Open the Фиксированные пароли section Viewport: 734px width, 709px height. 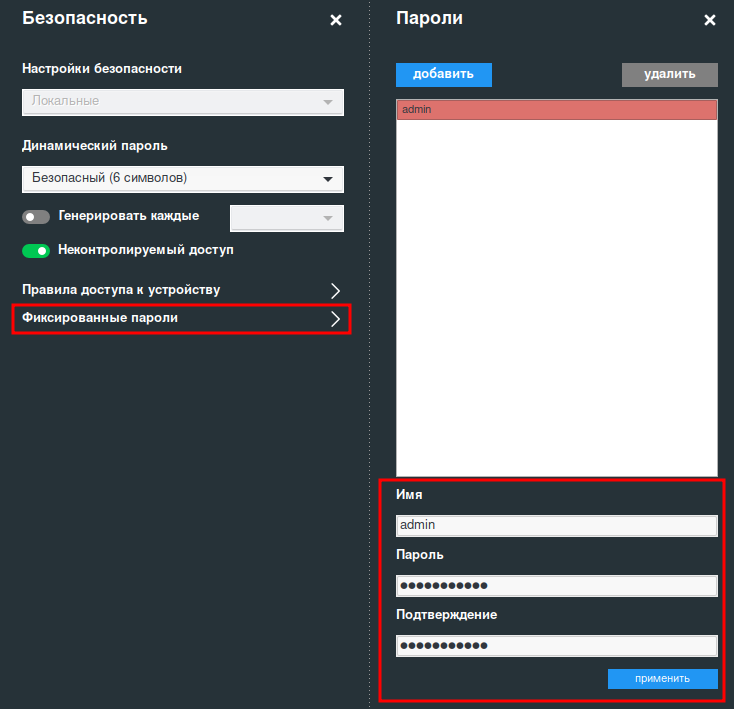tap(100, 319)
